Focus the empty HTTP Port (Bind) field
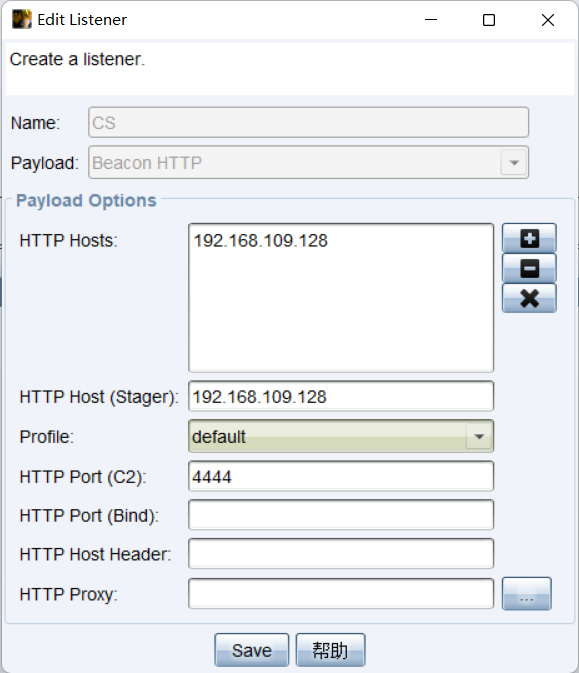The width and height of the screenshot is (579, 673). tap(341, 515)
